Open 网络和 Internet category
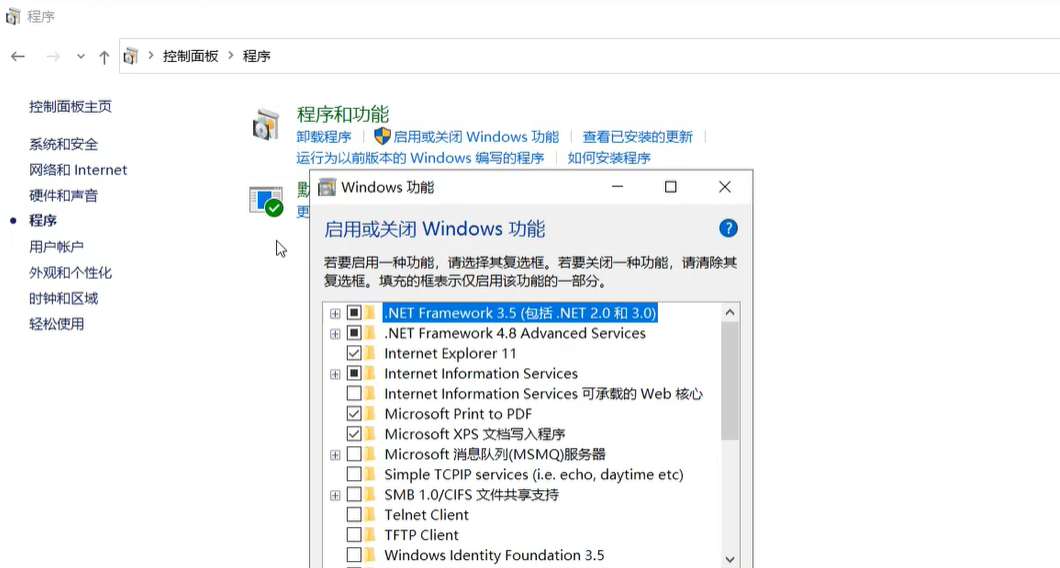This screenshot has width=1060, height=568. click(78, 170)
